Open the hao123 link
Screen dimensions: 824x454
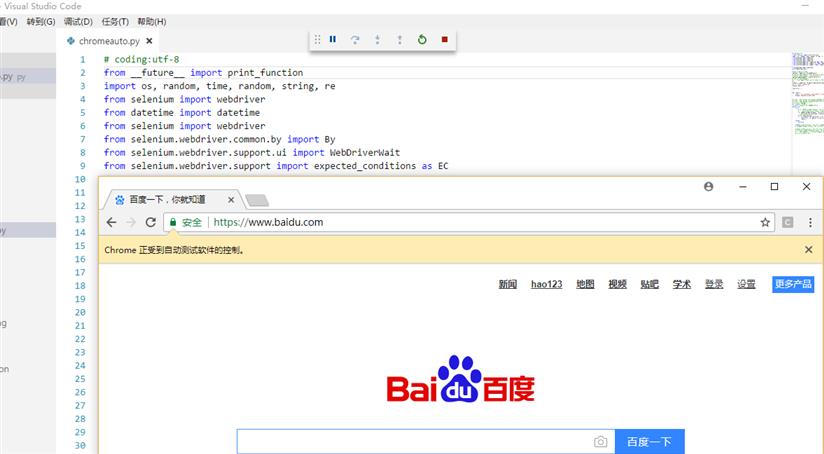pyautogui.click(x=547, y=284)
